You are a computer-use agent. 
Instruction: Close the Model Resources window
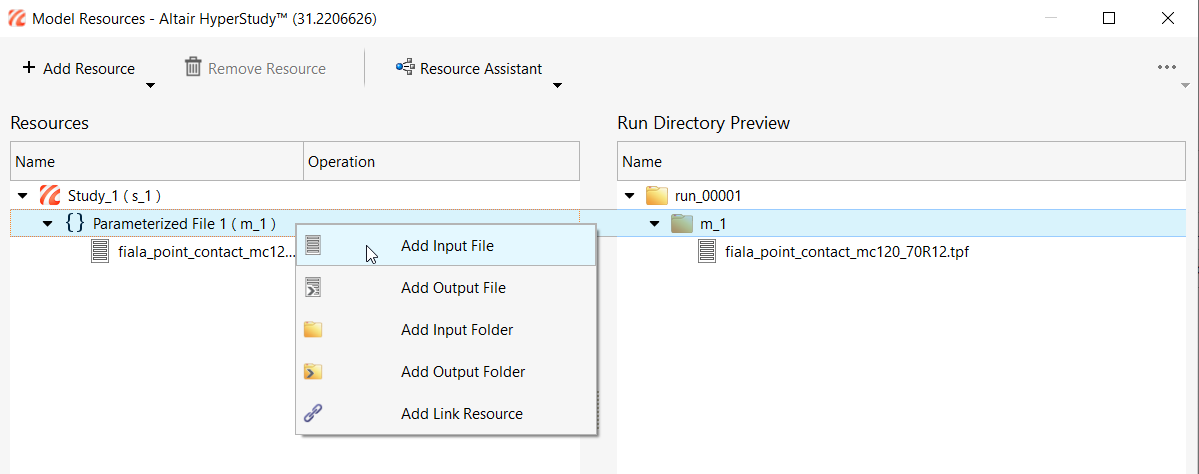click(1168, 18)
